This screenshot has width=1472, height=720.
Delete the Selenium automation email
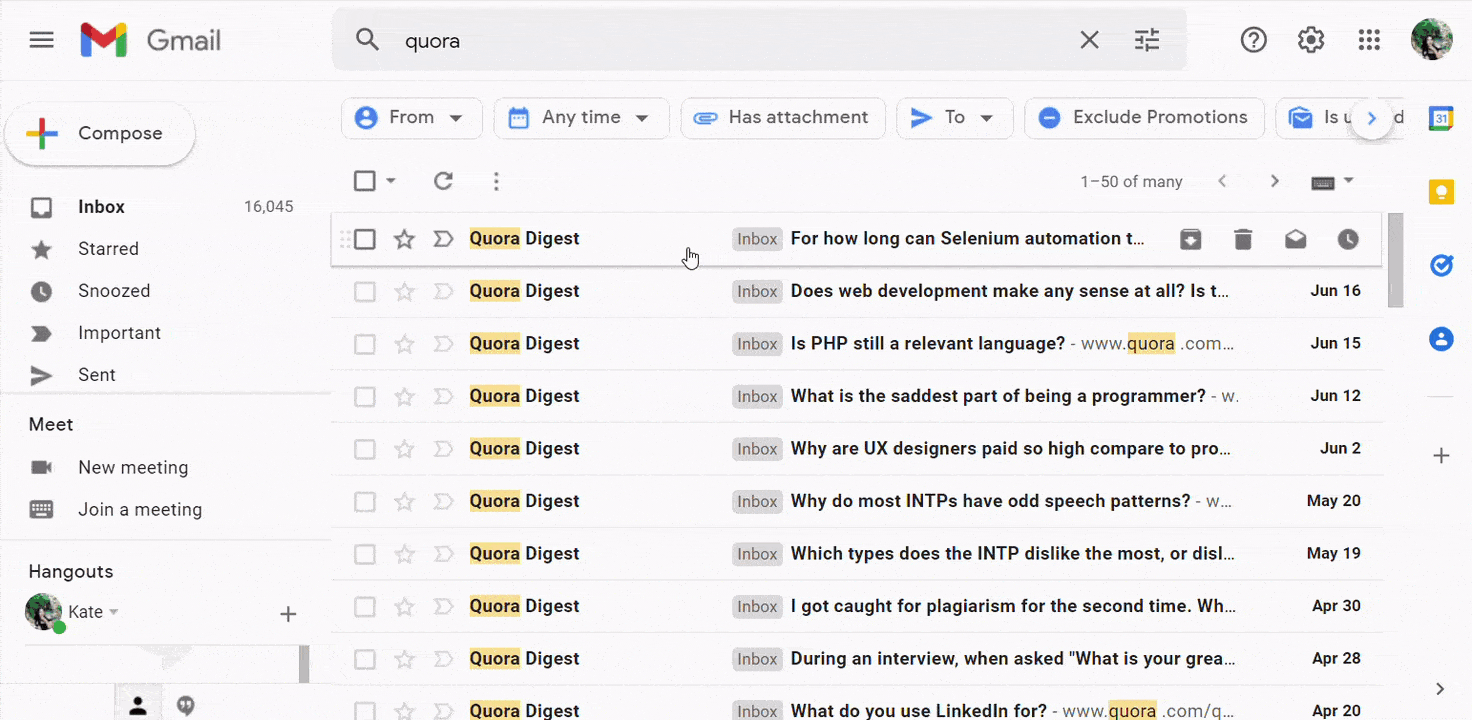pos(1243,239)
